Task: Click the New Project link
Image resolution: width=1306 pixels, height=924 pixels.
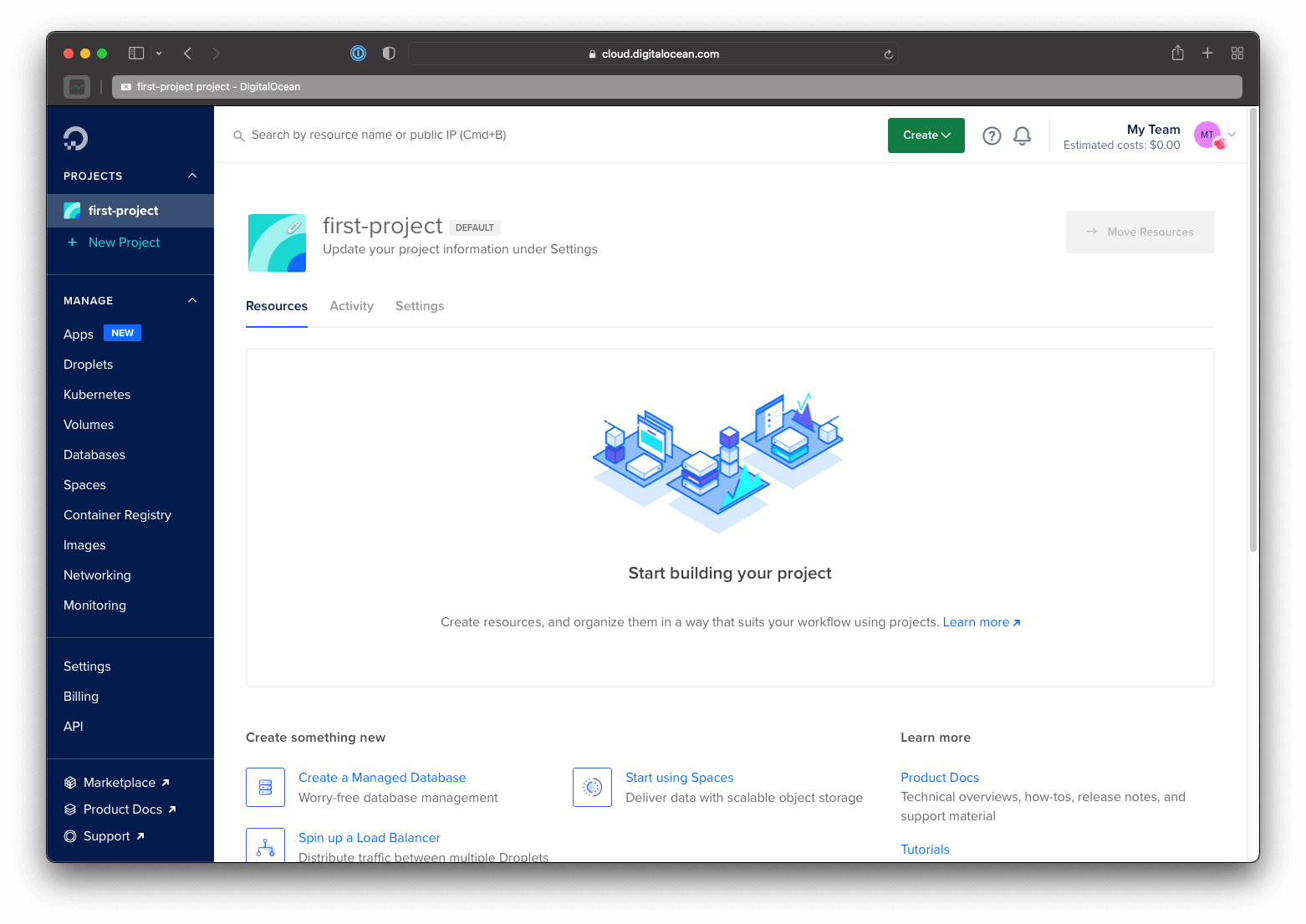Action: (x=124, y=242)
